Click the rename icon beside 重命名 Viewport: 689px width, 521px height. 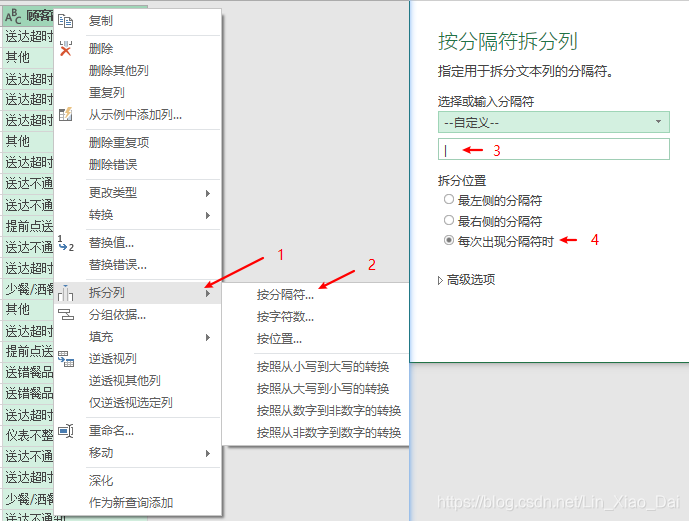66,431
